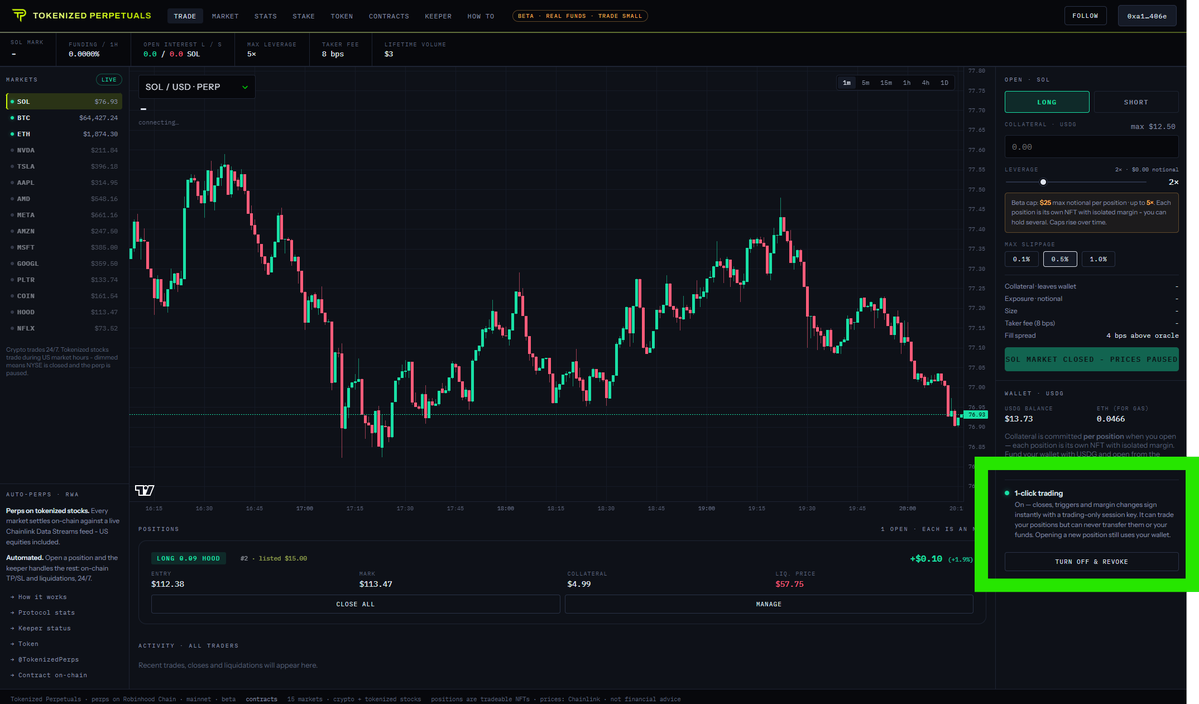
Task: Open the Stats page
Action: 265,16
